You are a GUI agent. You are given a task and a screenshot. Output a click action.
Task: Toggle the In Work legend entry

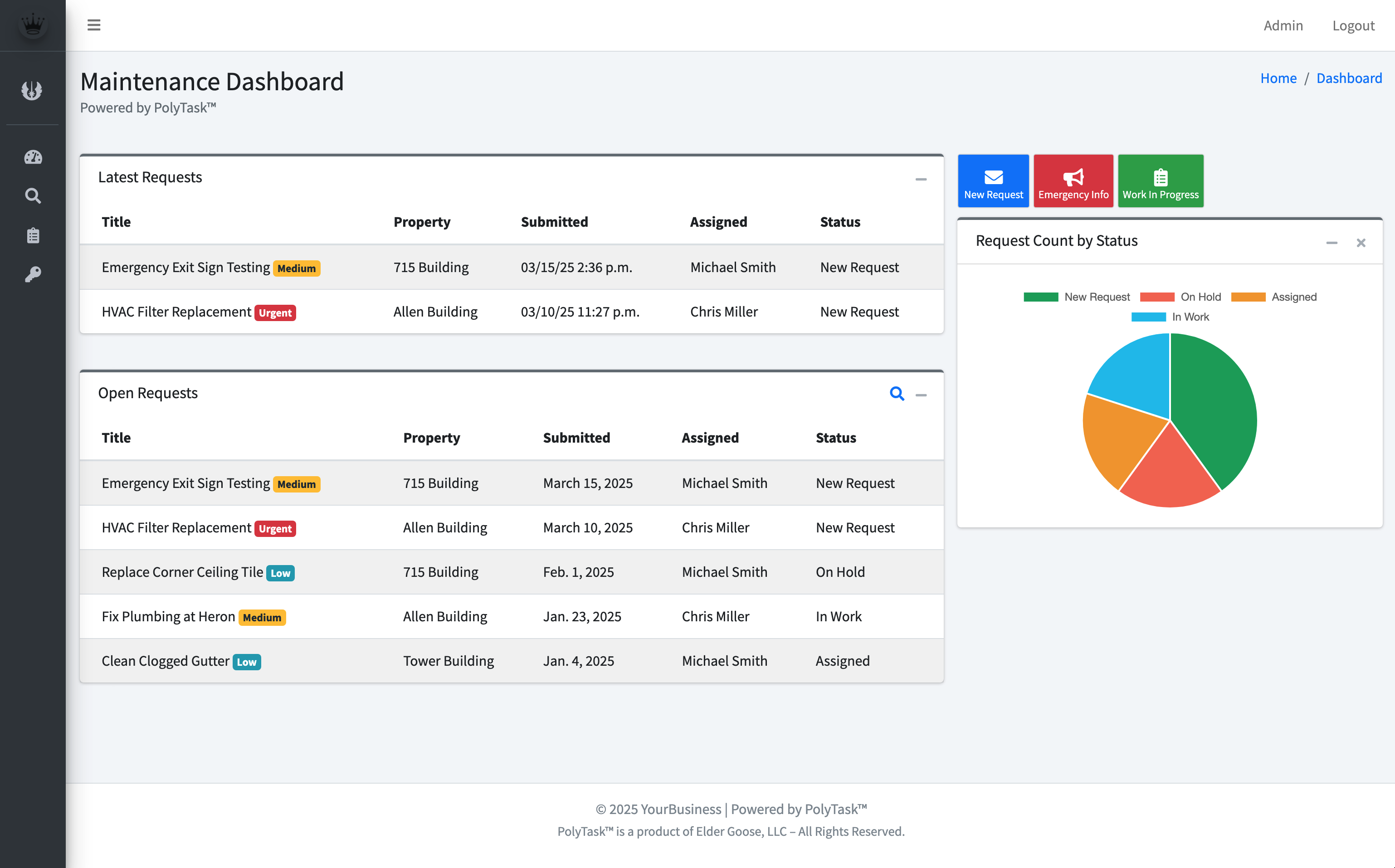1171,316
